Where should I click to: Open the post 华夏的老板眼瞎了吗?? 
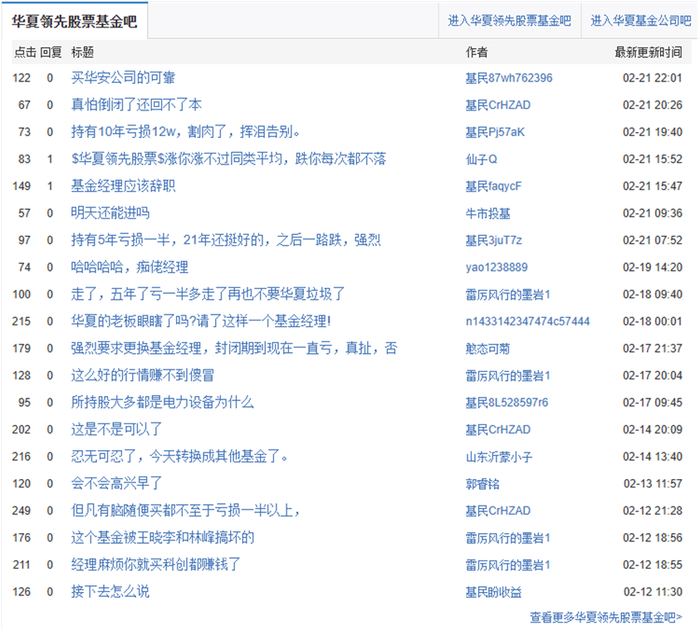point(201,321)
